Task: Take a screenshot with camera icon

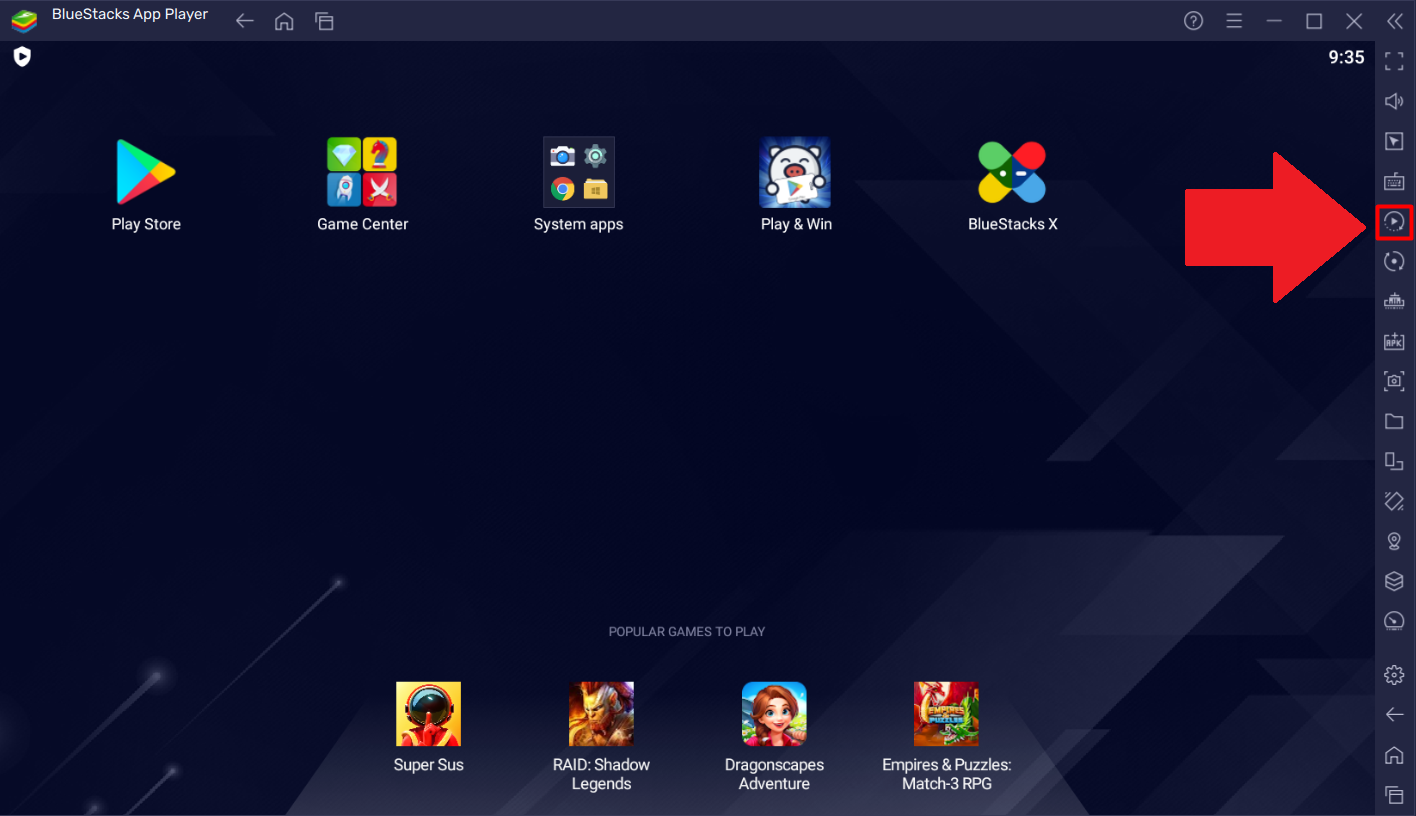Action: [1394, 381]
